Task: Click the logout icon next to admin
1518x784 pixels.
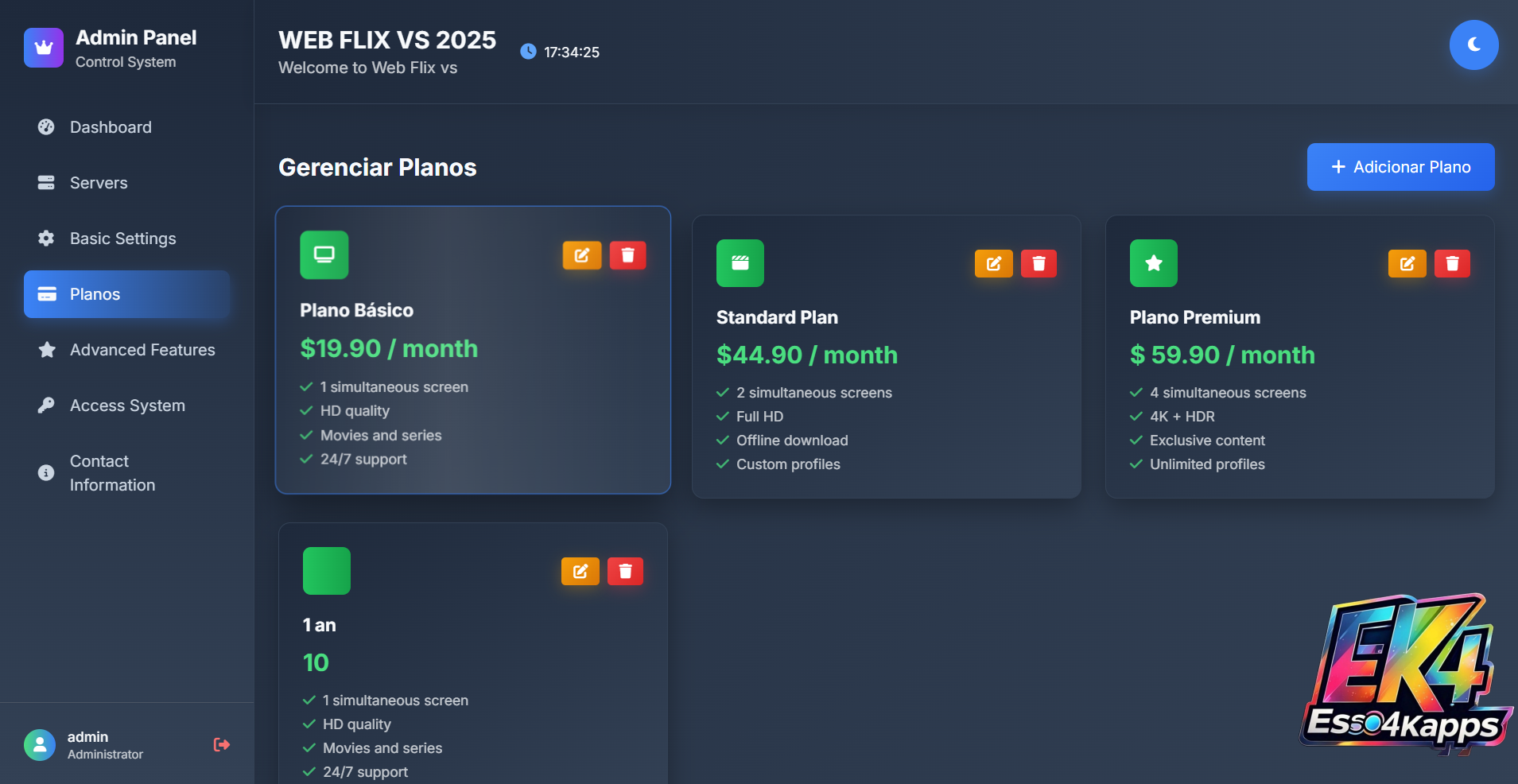Action: pos(222,745)
